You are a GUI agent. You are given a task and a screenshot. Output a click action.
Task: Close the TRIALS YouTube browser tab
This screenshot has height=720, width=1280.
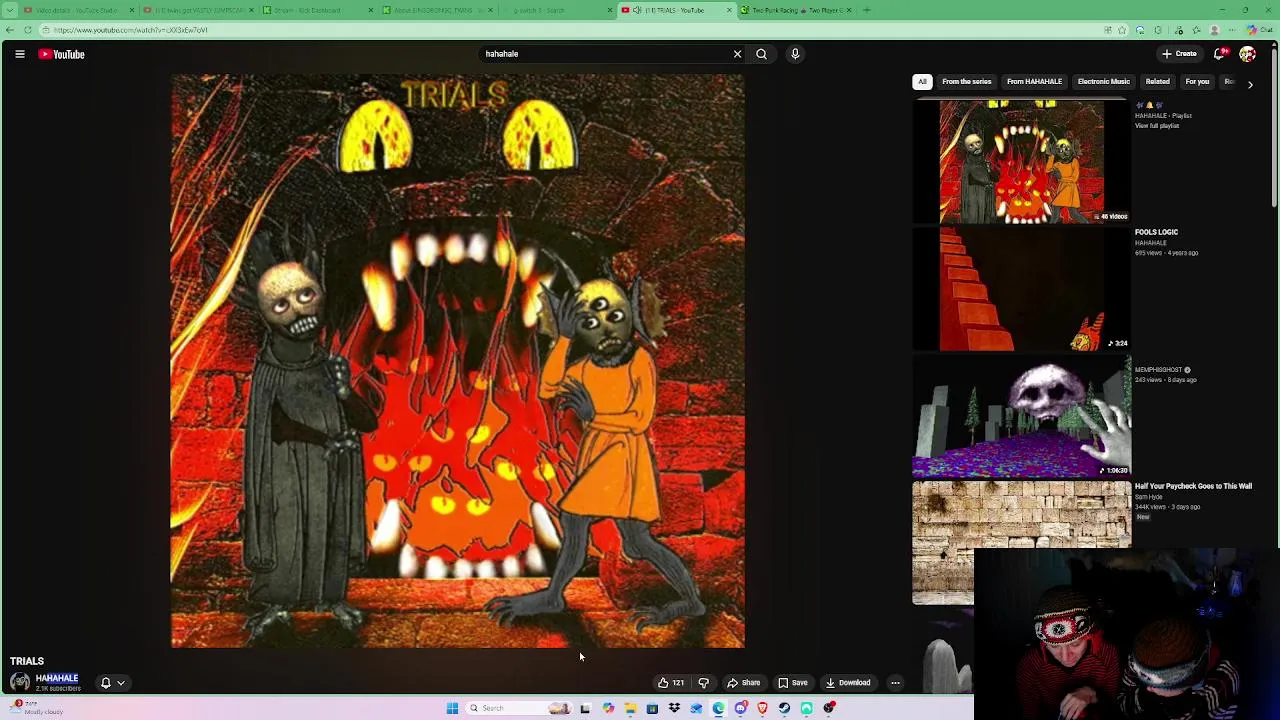[x=730, y=10]
